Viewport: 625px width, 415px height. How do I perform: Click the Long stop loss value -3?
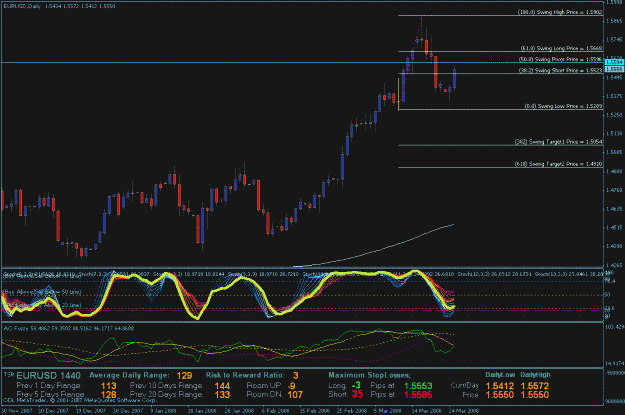click(356, 385)
